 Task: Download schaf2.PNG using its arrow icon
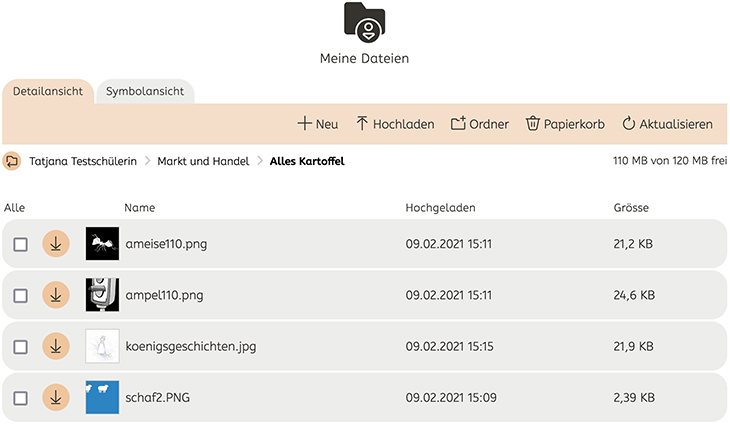[56, 397]
